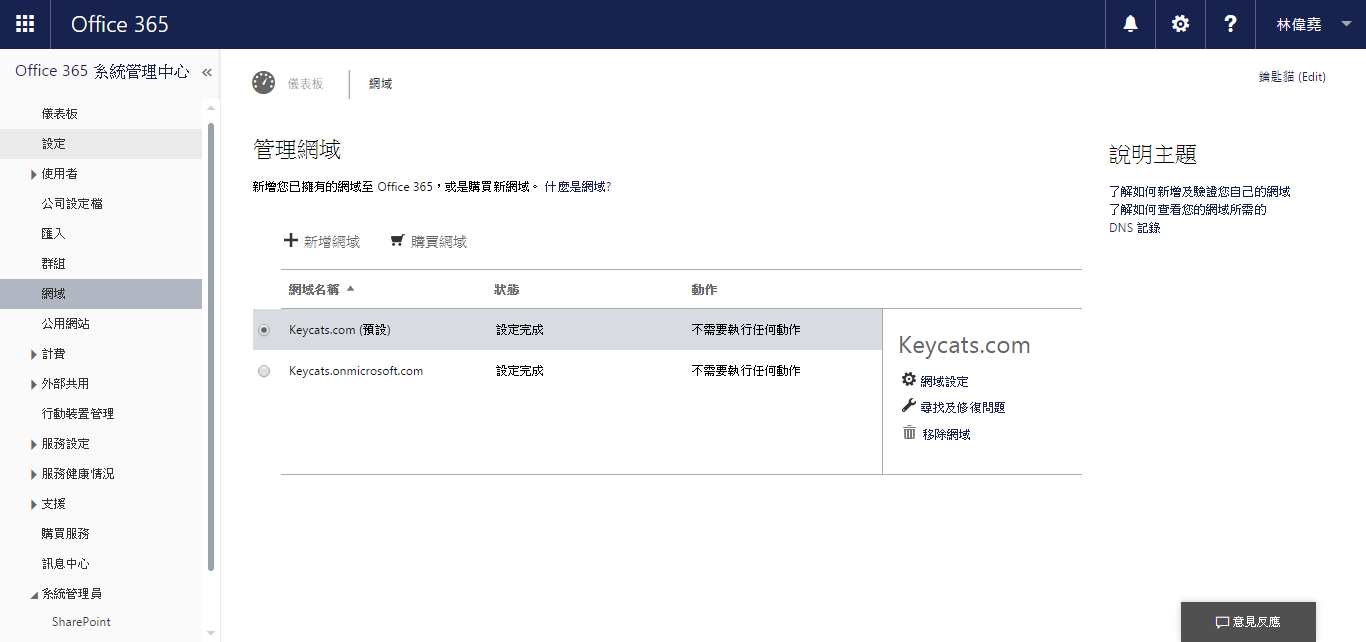Click 新增網域 button
Screen dimensions: 1366x642
[322, 241]
